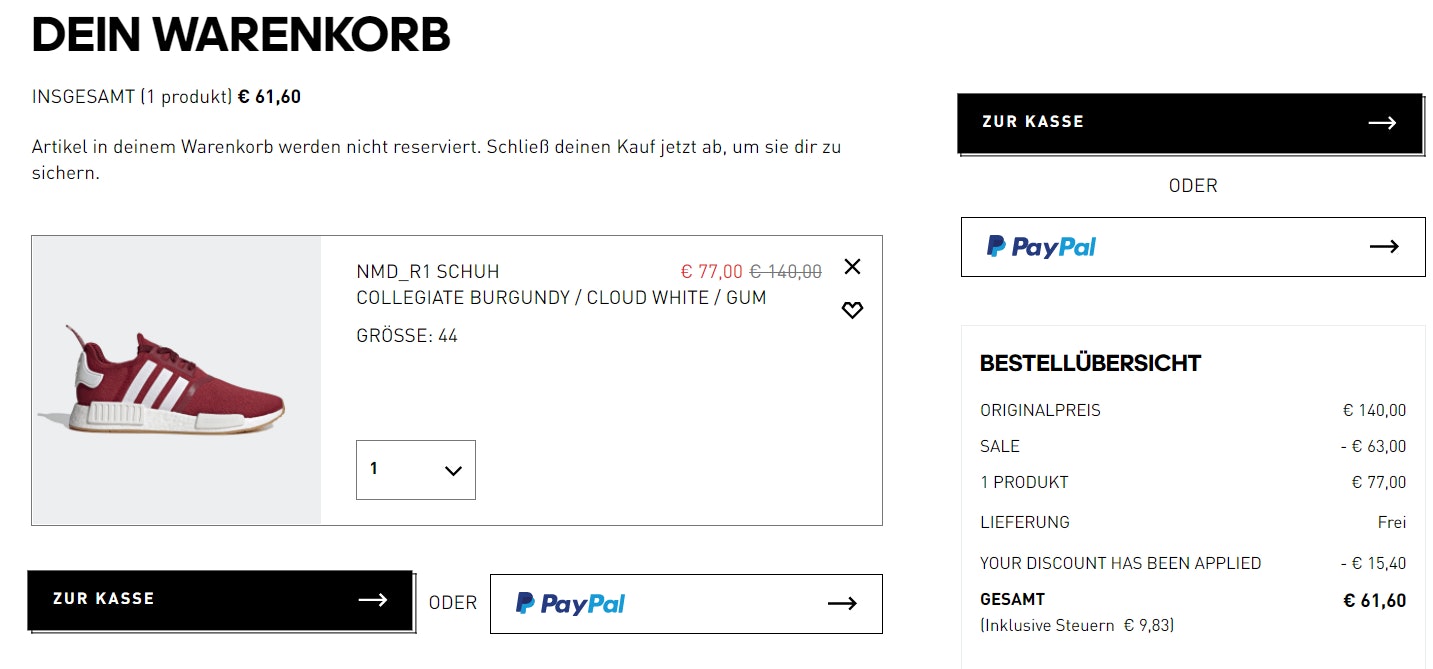Screen dimensions: 1433x669
Task: Open the burgundy NMD_R1 shoe thumbnail
Action: (176, 380)
